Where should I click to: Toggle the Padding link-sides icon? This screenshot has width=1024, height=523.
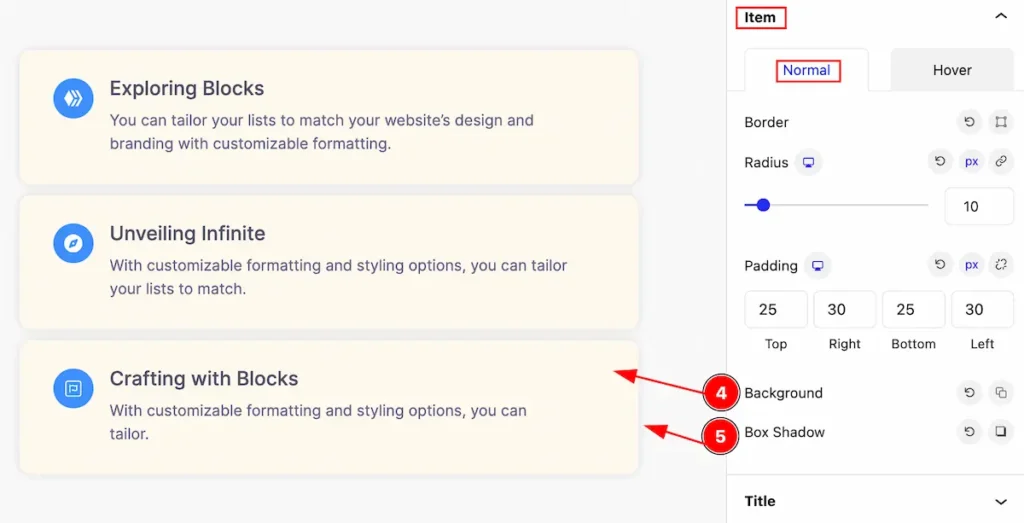1000,264
